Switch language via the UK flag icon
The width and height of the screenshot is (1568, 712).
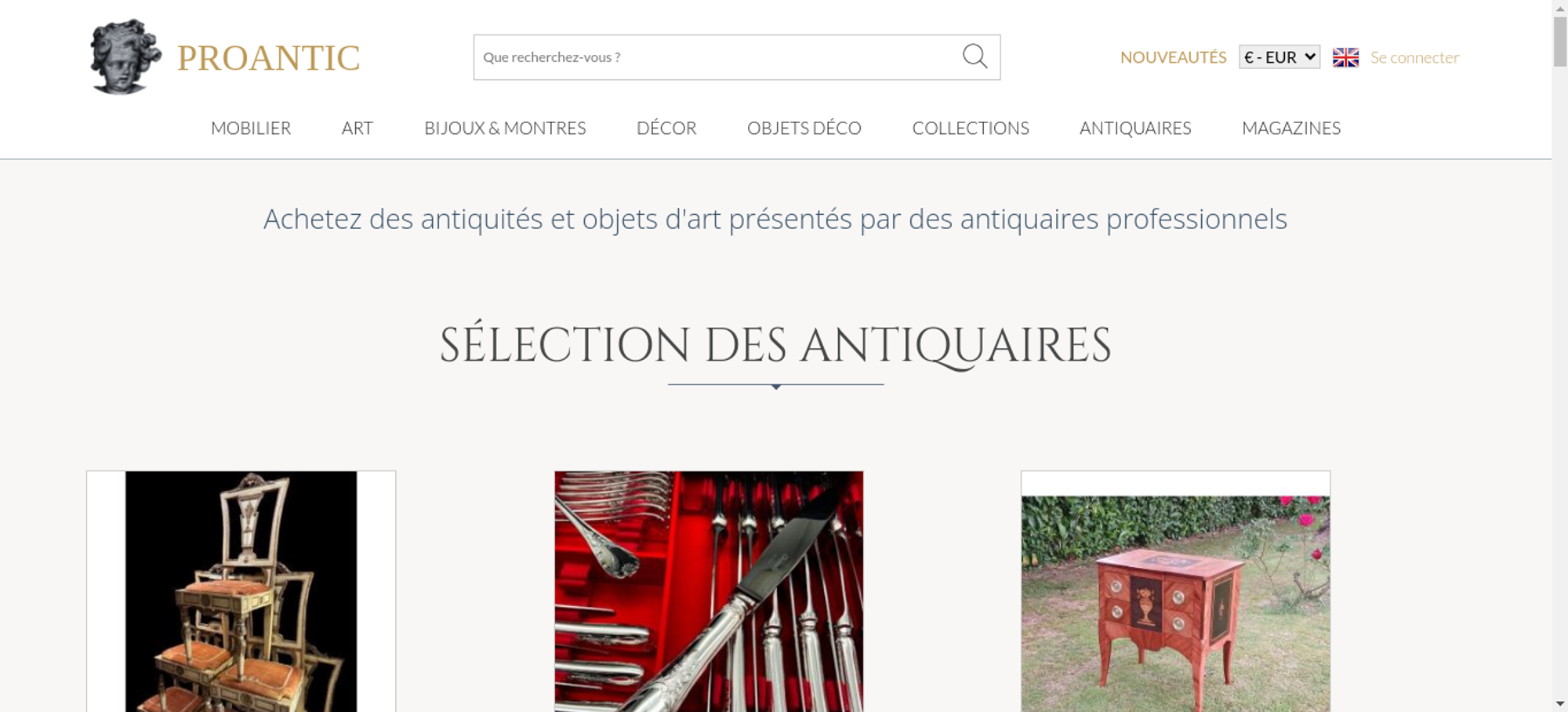1345,57
